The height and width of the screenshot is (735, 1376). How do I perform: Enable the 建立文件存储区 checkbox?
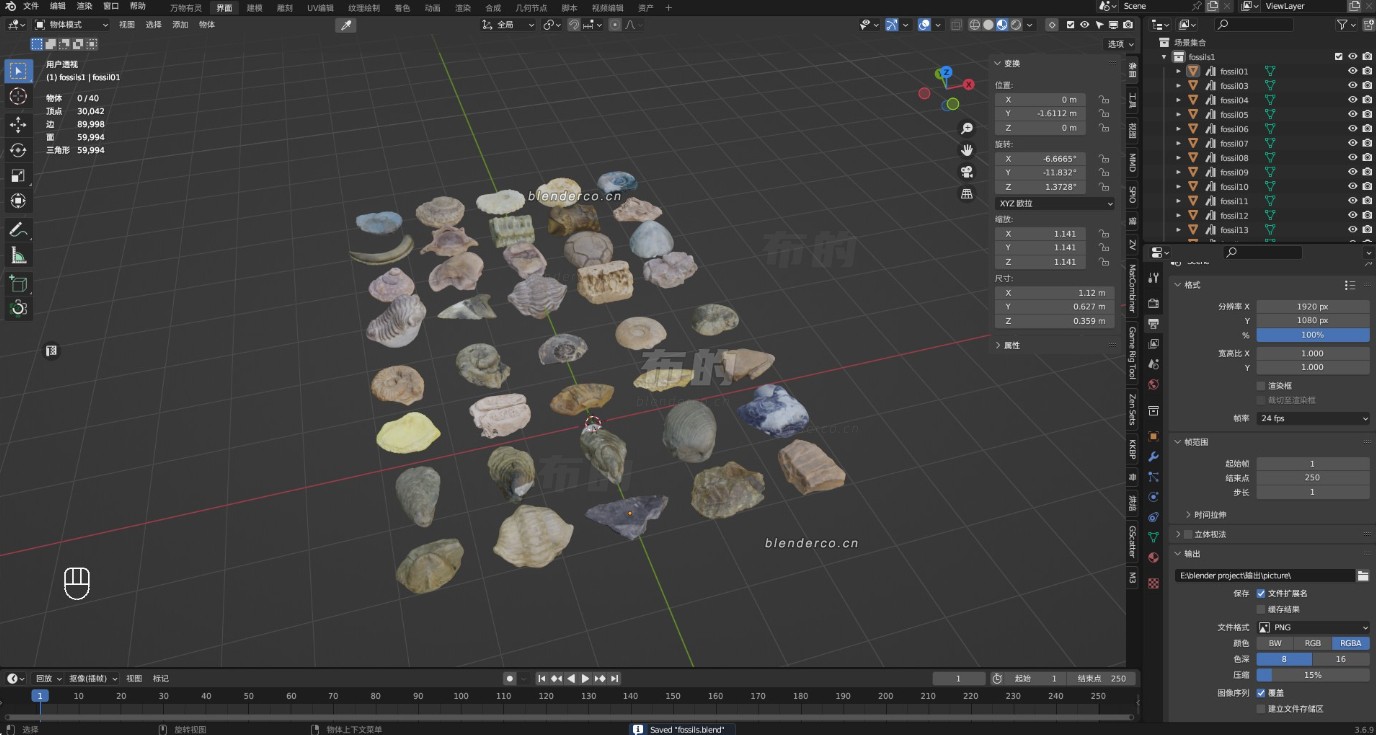[1261, 709]
